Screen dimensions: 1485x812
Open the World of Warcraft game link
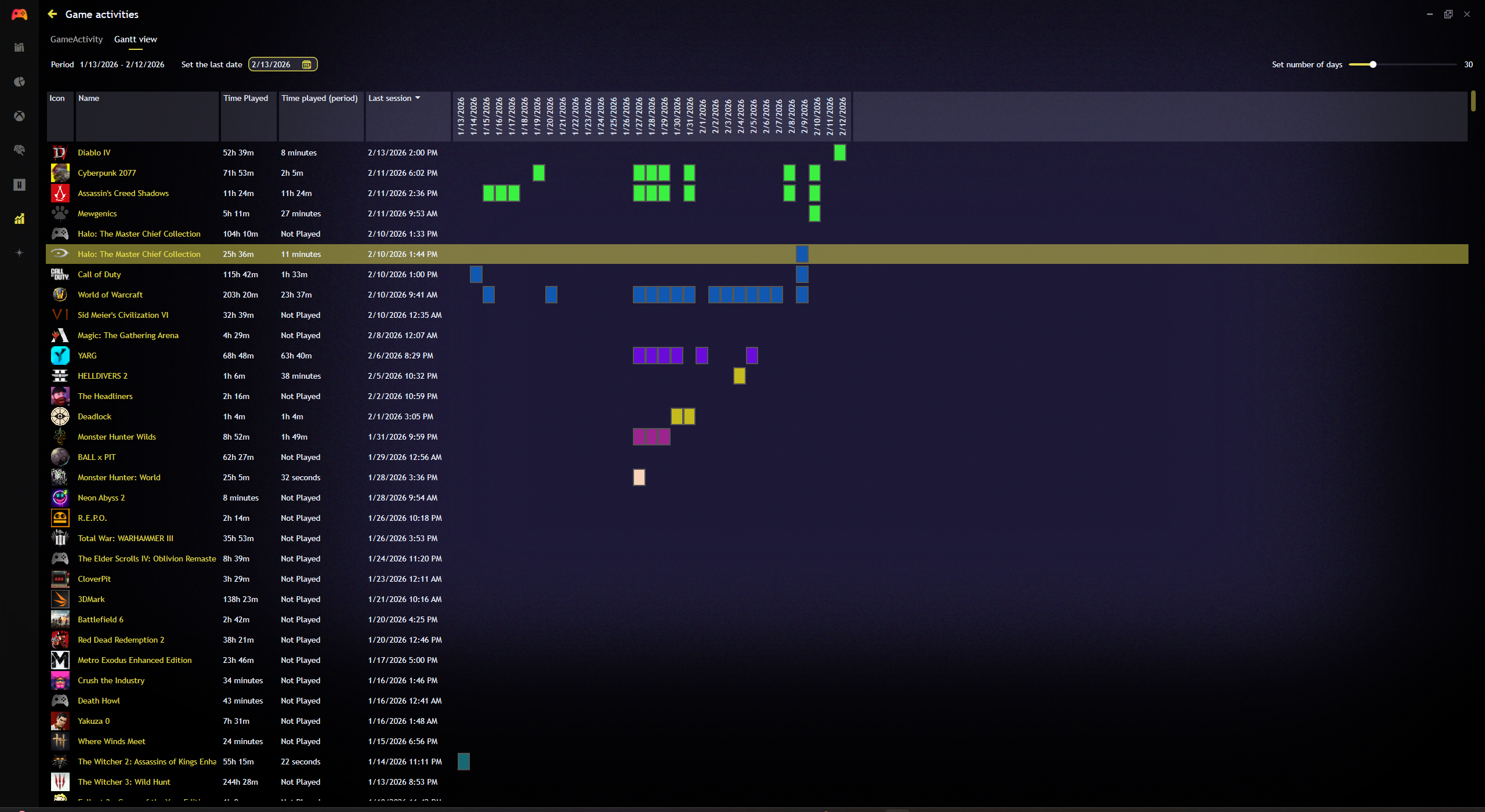(110, 295)
